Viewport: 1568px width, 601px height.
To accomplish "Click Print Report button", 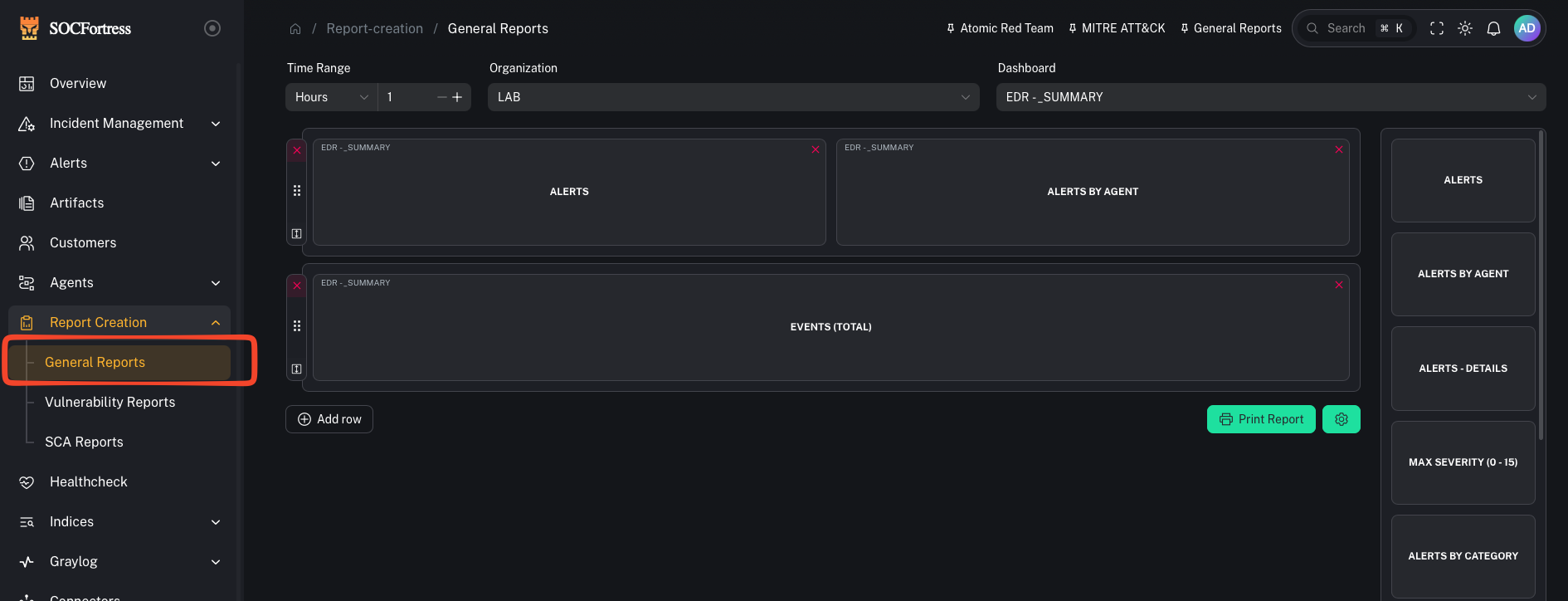I will 1261,419.
